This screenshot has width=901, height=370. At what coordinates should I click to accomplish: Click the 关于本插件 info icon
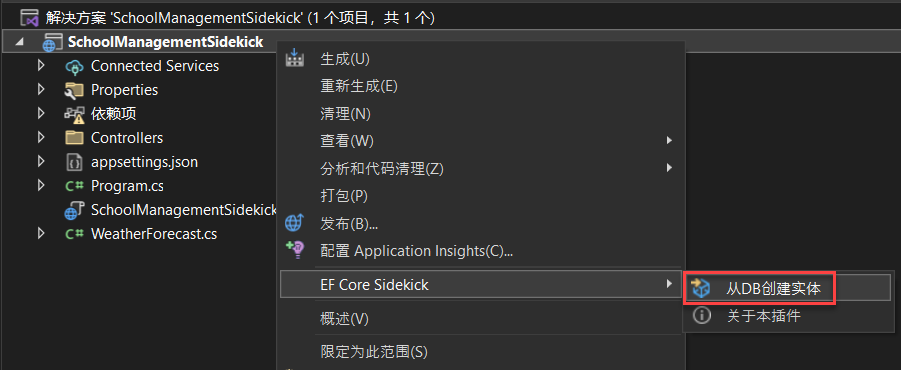coord(701,315)
